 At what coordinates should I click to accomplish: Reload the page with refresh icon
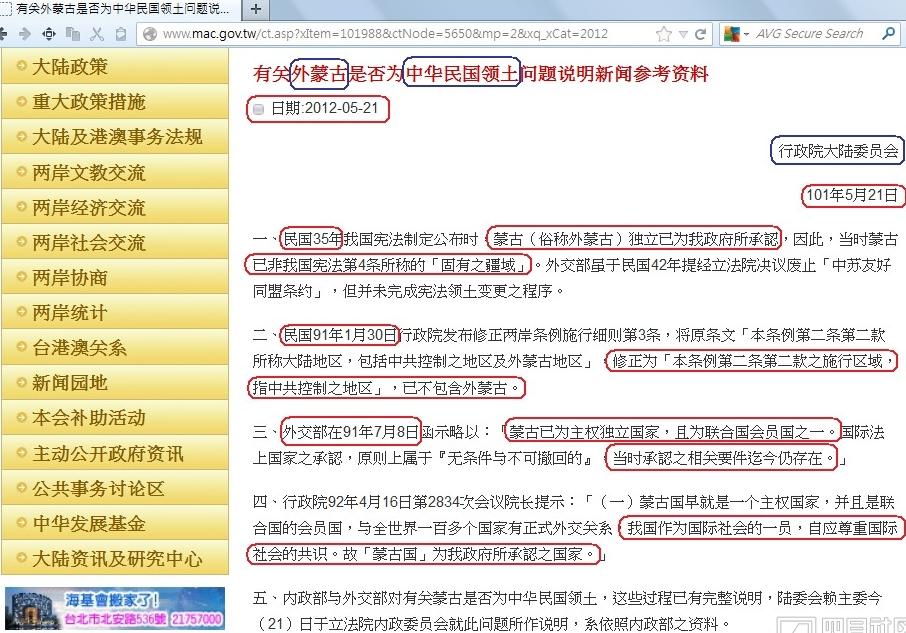[x=700, y=34]
